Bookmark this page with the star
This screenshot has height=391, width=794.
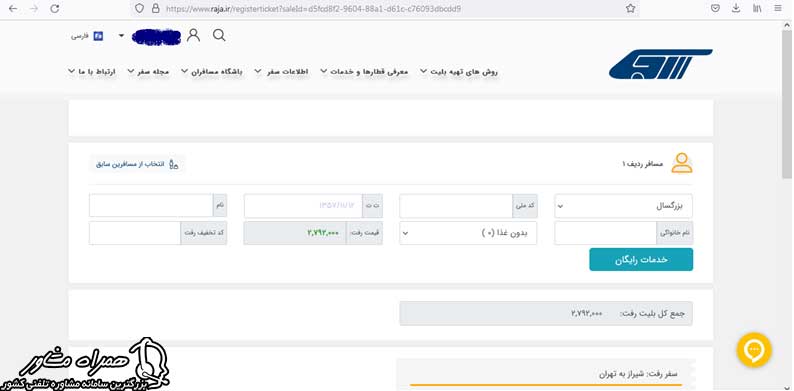pyautogui.click(x=630, y=9)
